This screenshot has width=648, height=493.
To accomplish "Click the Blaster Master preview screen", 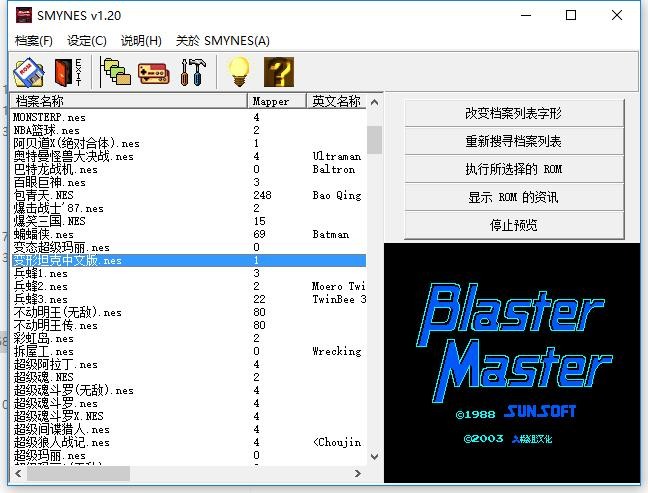I will [512, 362].
